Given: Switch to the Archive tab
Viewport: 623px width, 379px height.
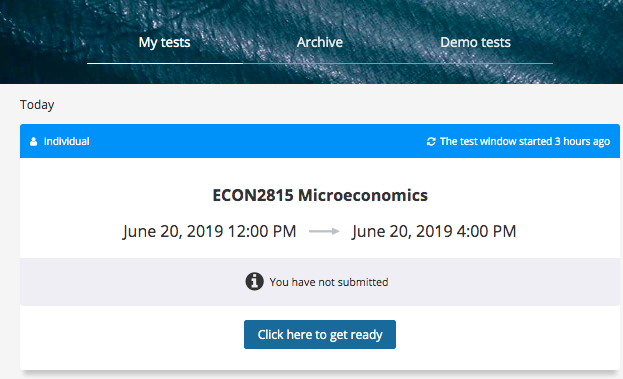Looking at the screenshot, I should pyautogui.click(x=320, y=42).
